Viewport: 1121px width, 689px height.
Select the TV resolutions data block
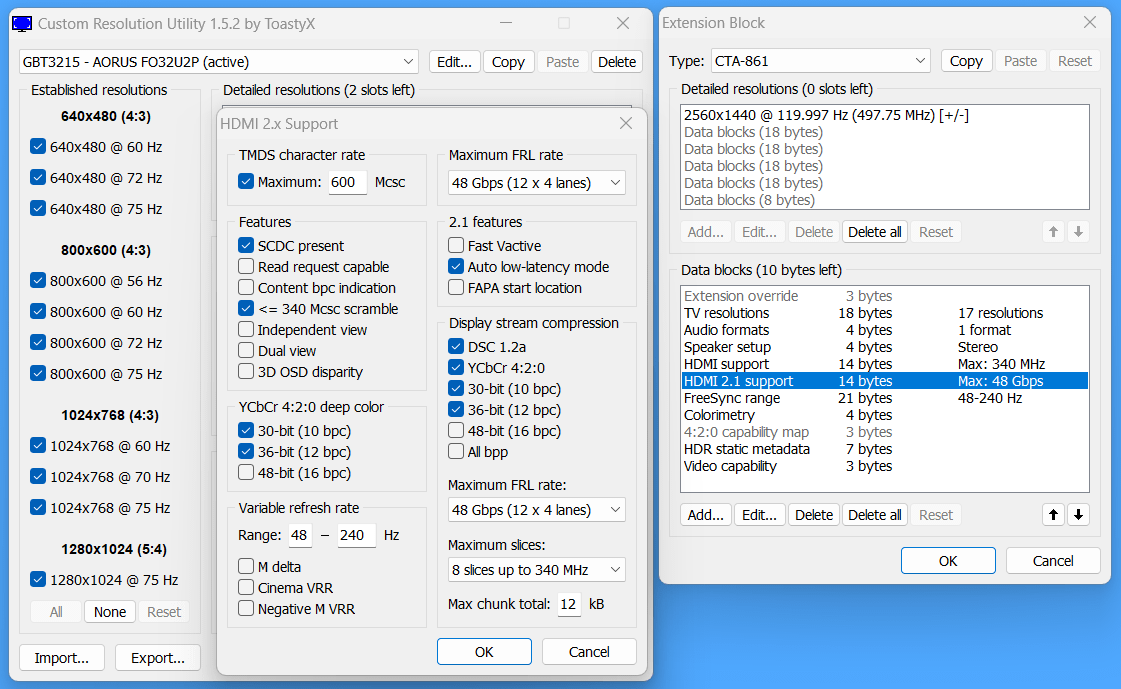coord(884,313)
